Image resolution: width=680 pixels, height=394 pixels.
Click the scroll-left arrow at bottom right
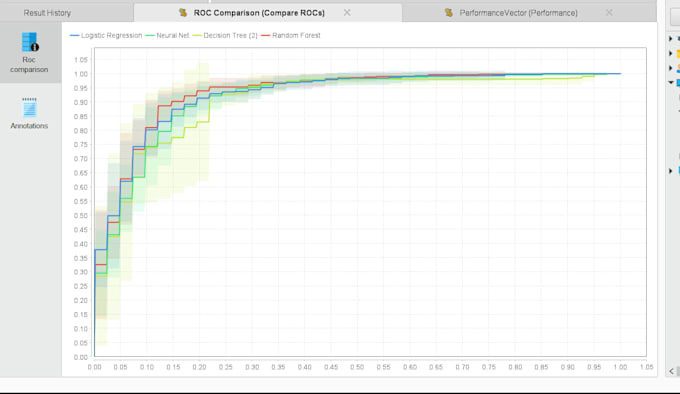coord(671,371)
